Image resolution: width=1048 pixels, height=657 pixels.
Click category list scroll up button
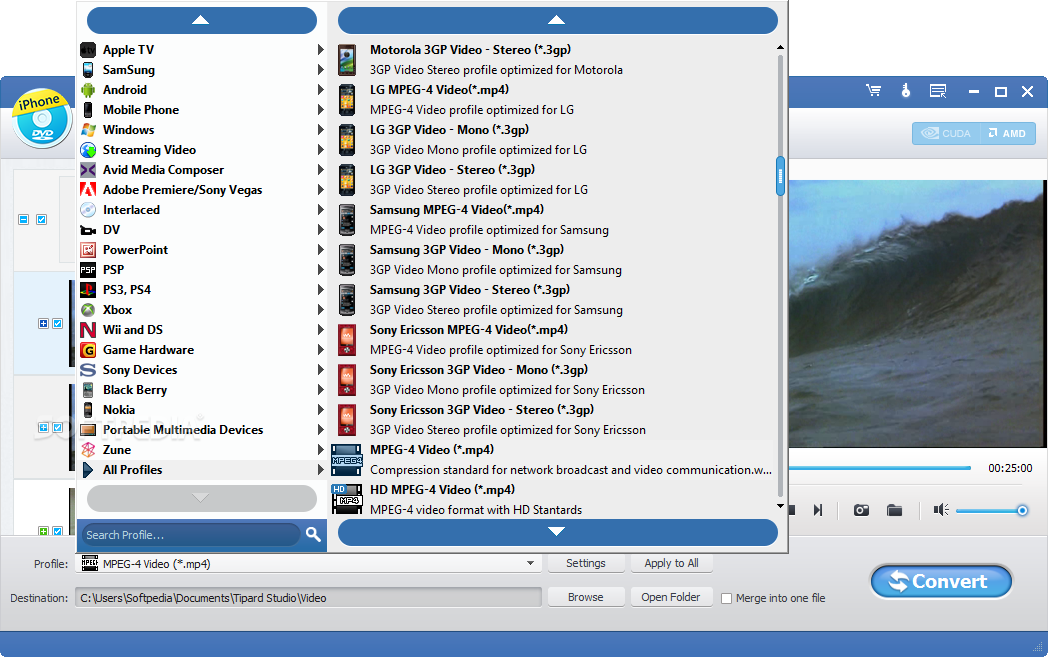click(202, 20)
